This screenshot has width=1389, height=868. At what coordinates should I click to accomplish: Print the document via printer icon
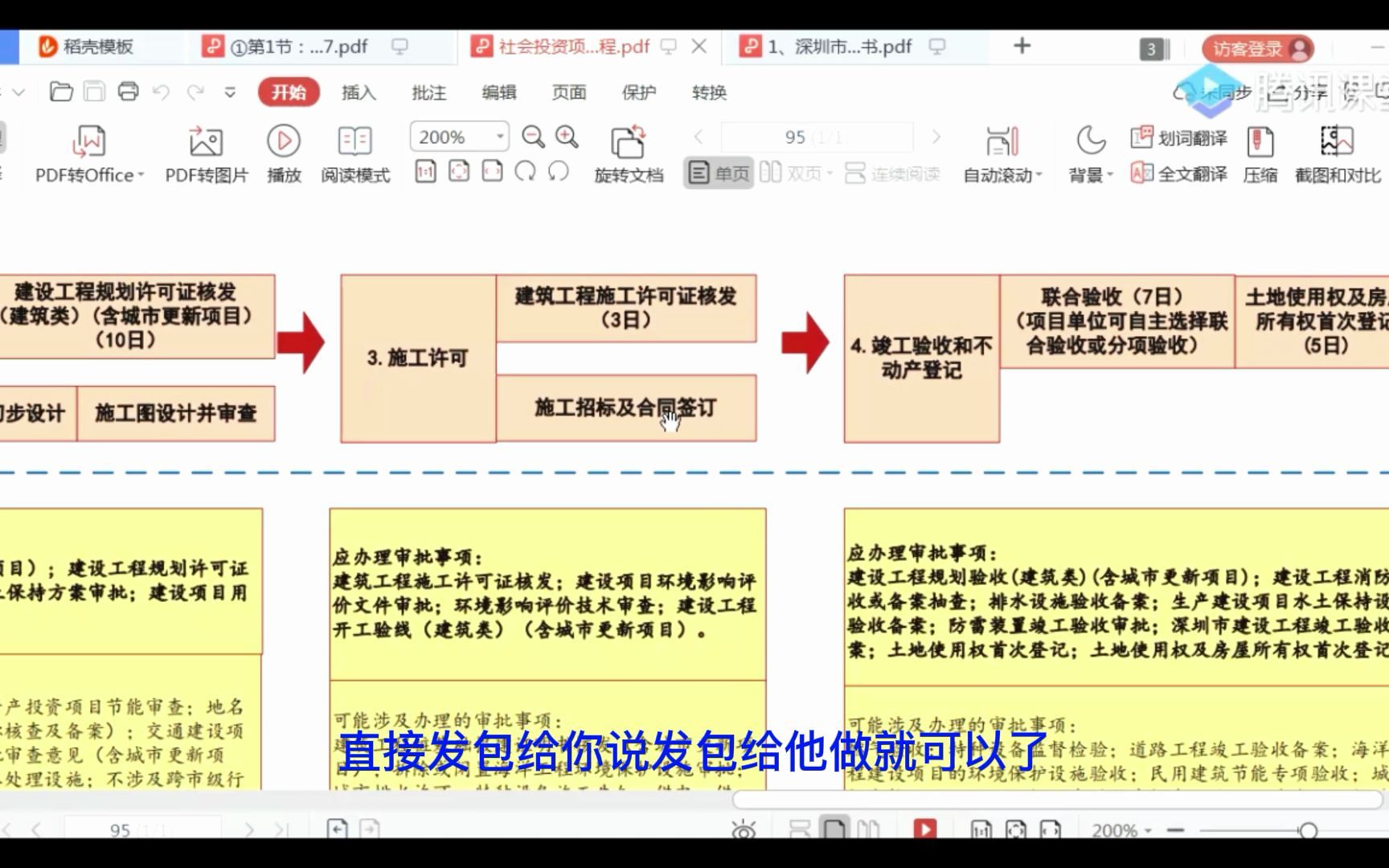click(x=129, y=92)
